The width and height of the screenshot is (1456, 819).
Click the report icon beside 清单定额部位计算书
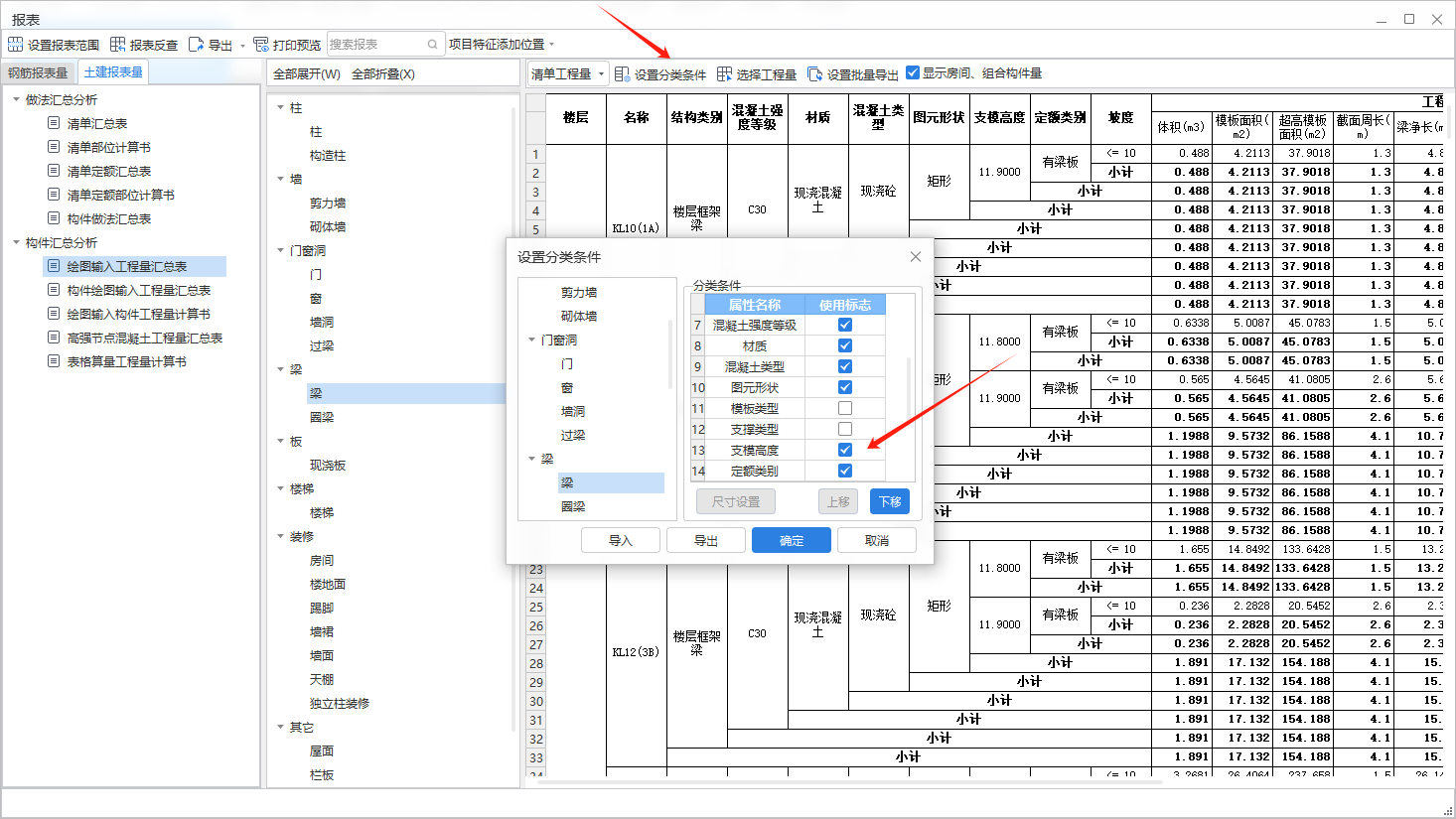(x=54, y=195)
